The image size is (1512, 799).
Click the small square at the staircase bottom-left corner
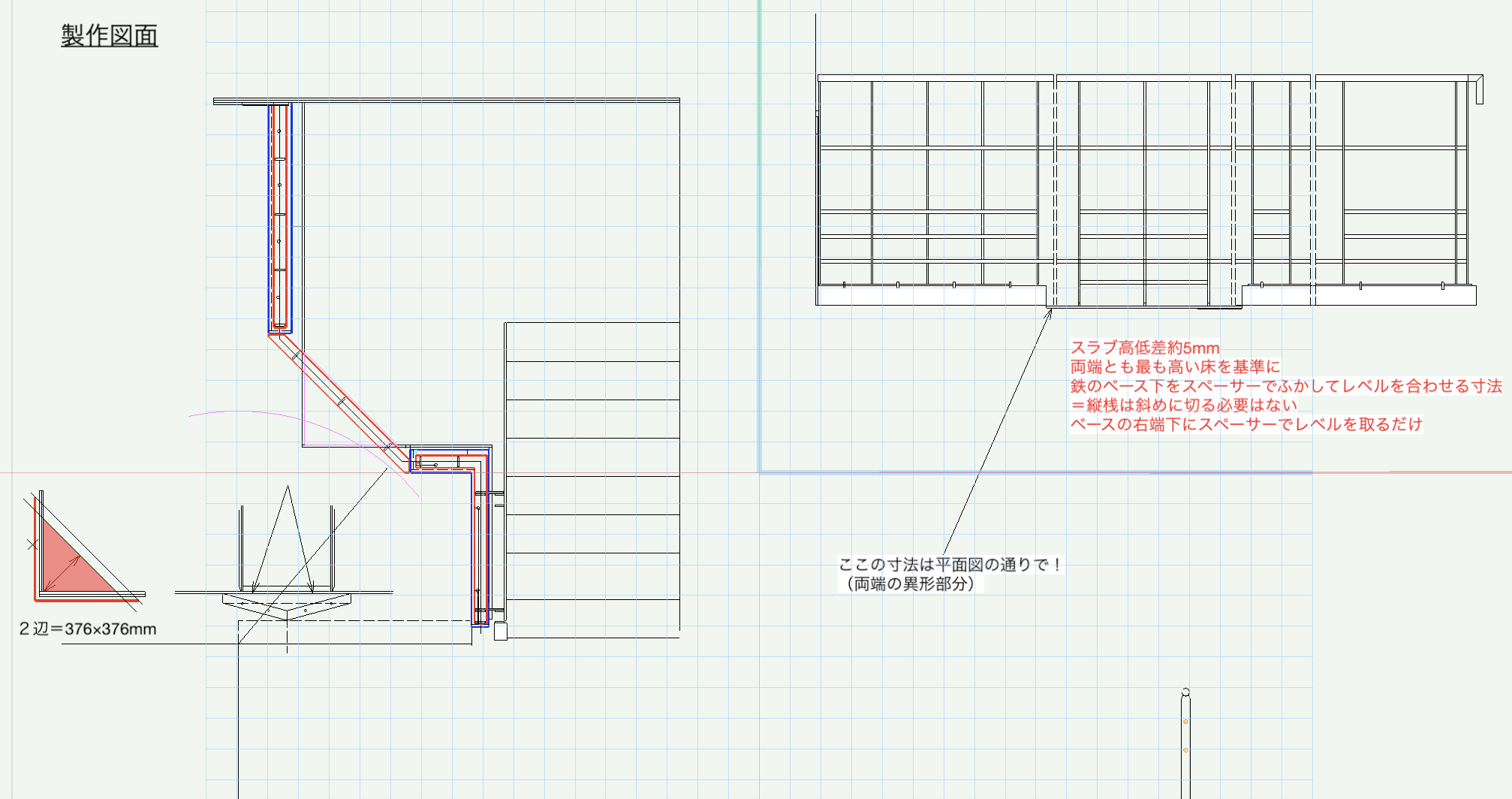pyautogui.click(x=501, y=632)
